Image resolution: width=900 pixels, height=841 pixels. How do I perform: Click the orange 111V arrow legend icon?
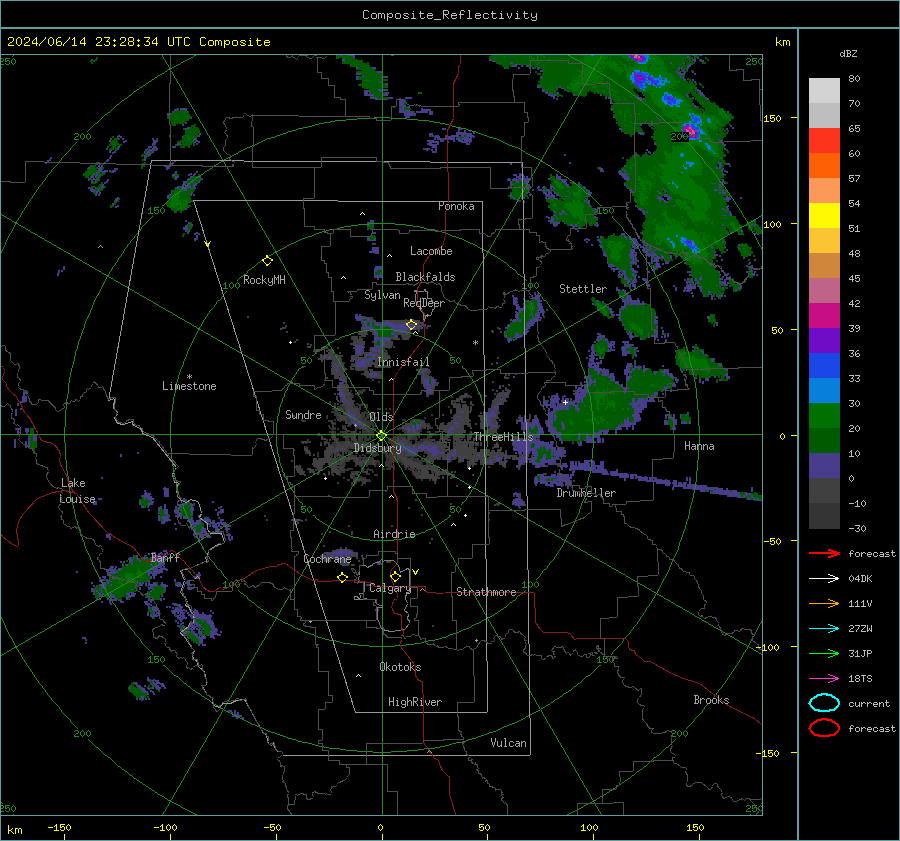[824, 603]
